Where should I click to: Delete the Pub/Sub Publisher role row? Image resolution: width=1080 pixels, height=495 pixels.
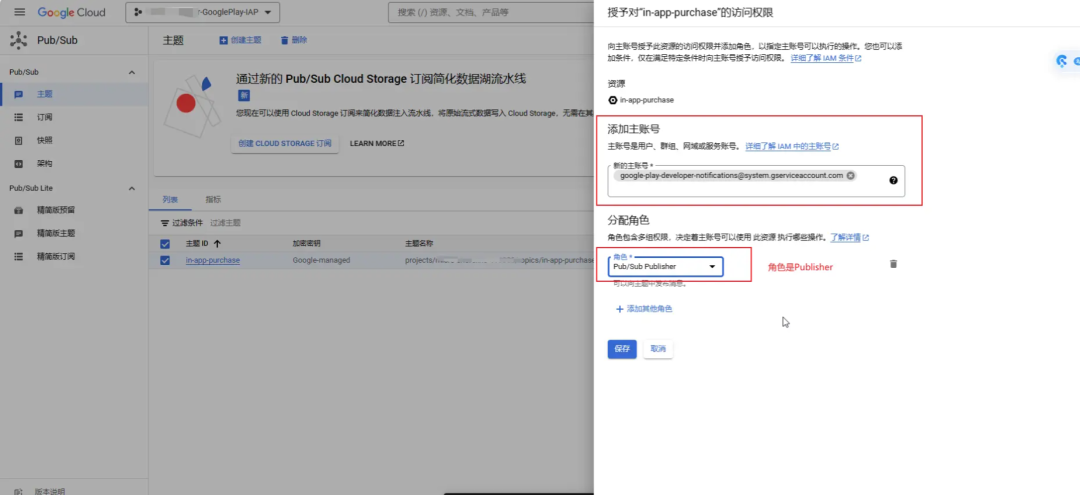click(x=893, y=264)
